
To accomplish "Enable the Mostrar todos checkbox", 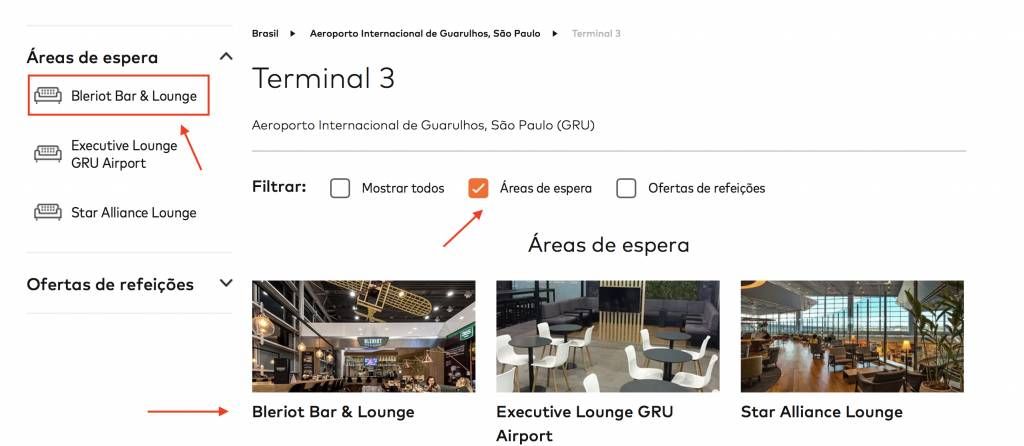I will [x=340, y=189].
